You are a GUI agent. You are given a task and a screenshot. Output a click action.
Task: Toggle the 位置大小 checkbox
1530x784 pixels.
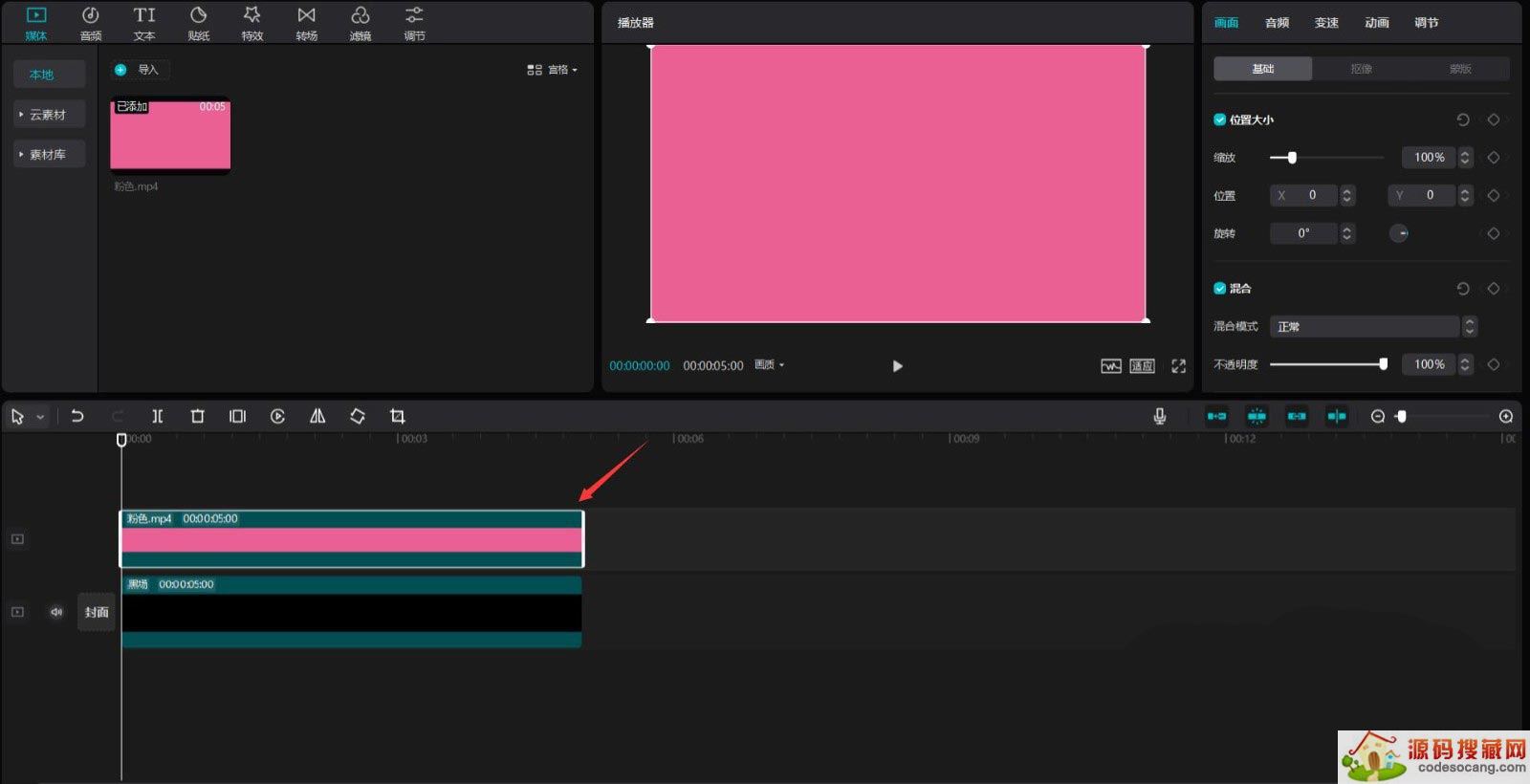click(x=1219, y=120)
